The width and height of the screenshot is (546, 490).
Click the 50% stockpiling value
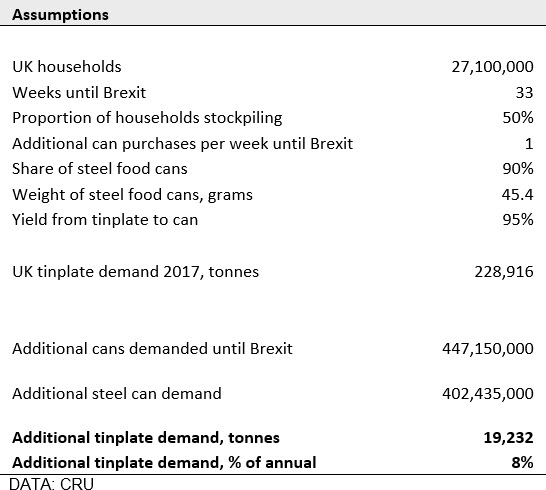pyautogui.click(x=518, y=118)
